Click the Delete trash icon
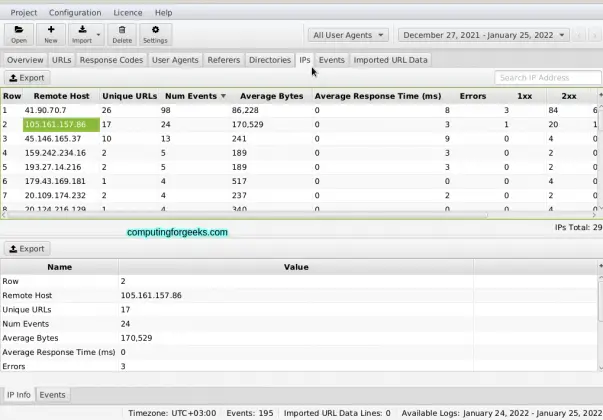Screen dimensions: 603x420 pos(121,30)
